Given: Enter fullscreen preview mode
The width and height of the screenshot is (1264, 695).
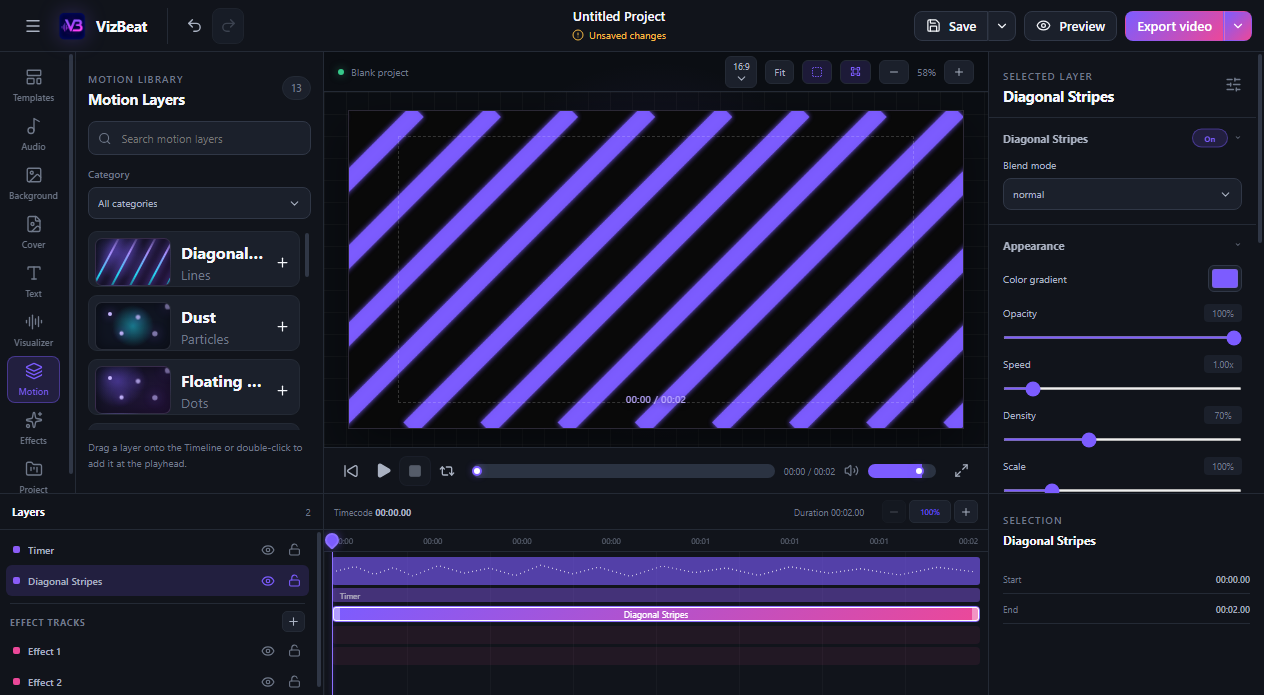Looking at the screenshot, I should (x=961, y=470).
